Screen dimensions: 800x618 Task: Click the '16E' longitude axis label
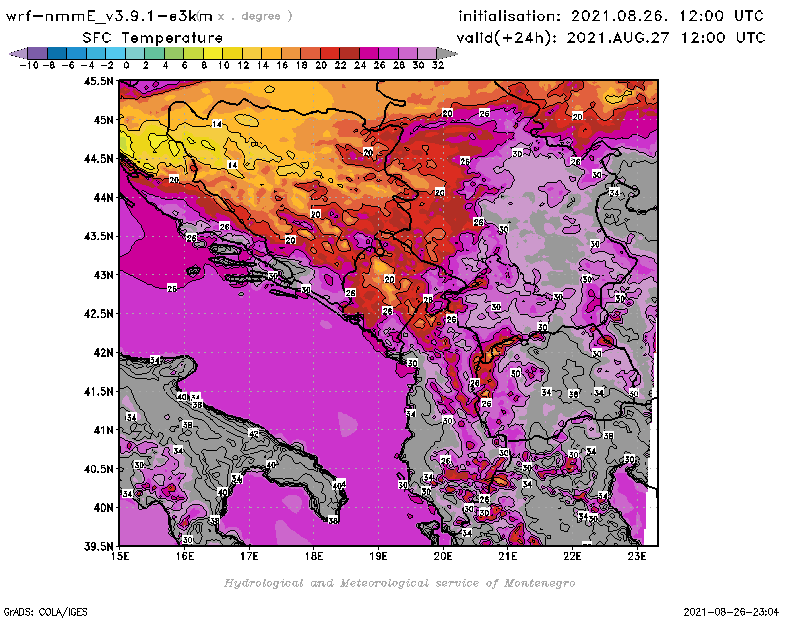click(x=185, y=556)
